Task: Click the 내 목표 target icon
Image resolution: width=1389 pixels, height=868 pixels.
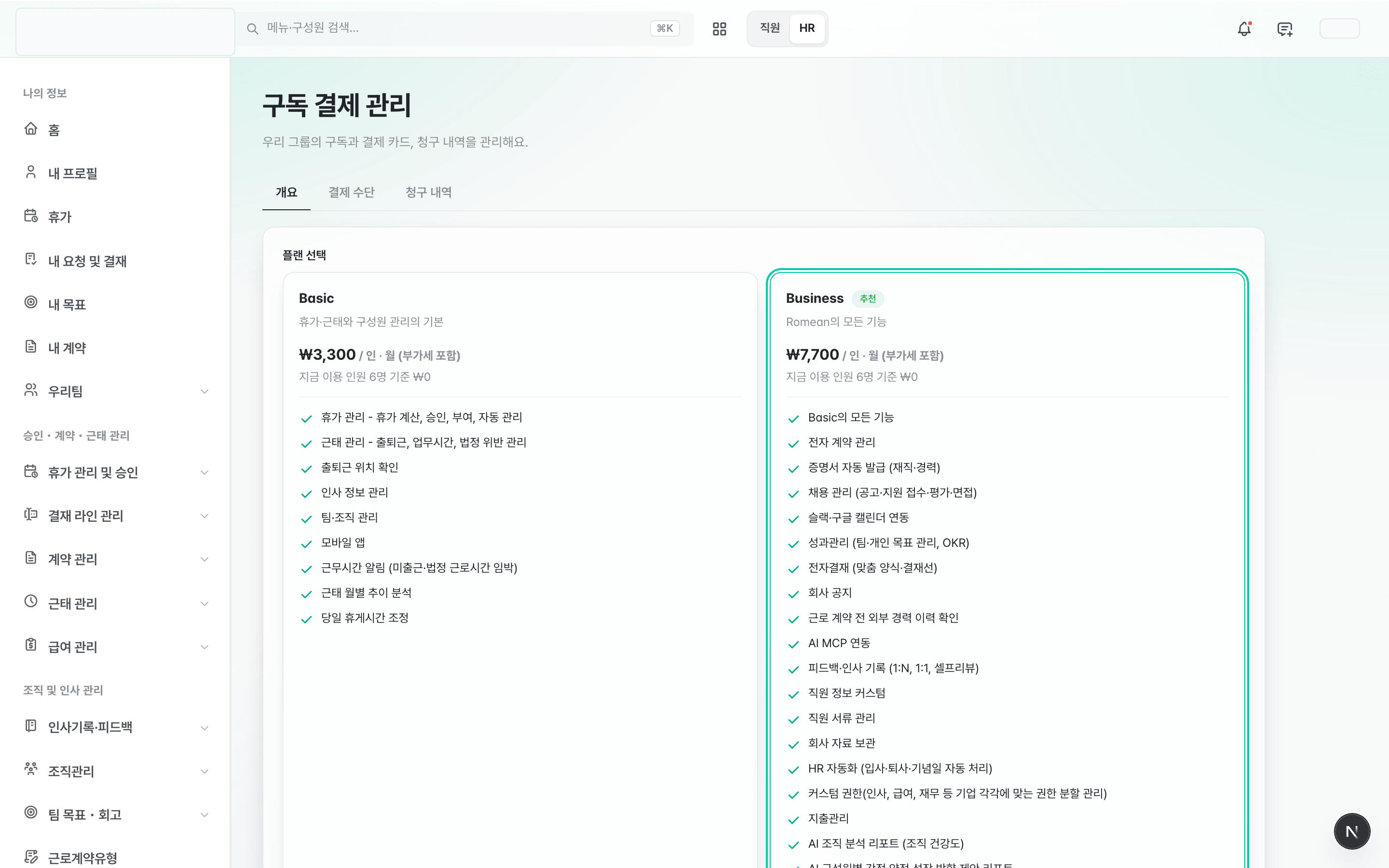Action: coord(31,302)
